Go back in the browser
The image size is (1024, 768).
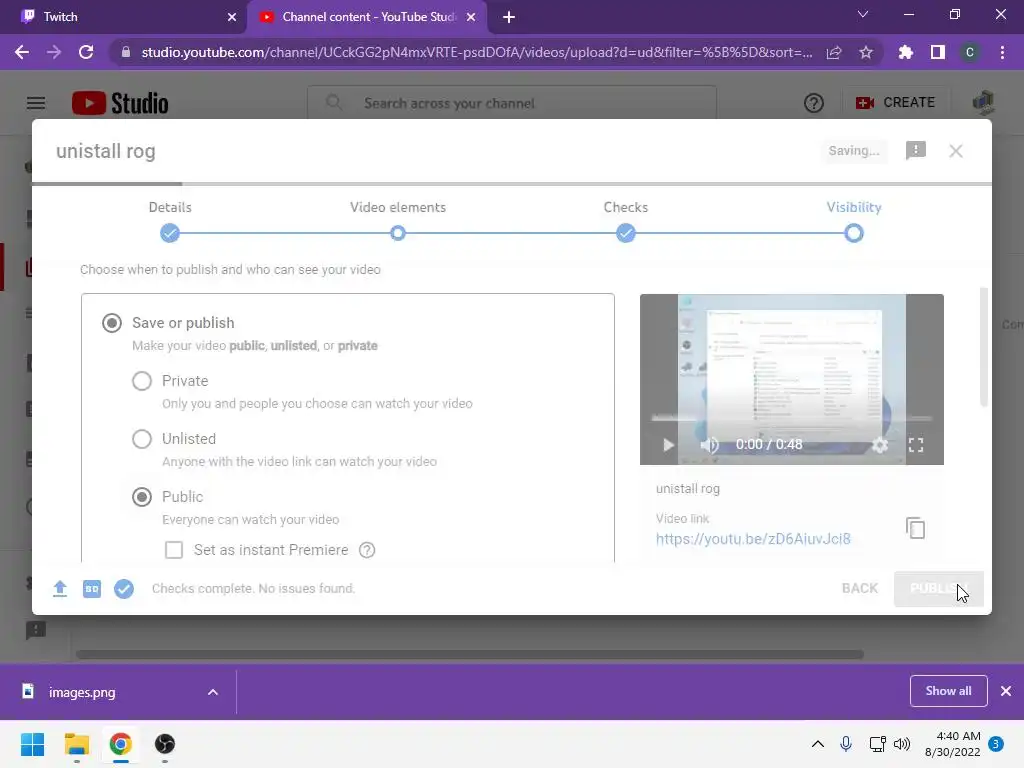(x=22, y=52)
